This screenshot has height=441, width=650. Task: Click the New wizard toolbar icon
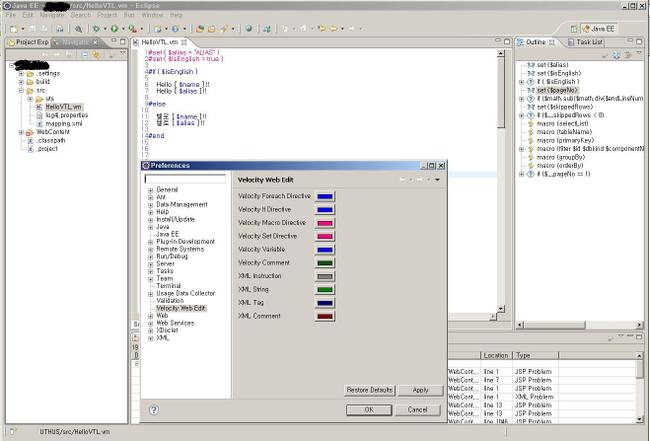click(14, 29)
